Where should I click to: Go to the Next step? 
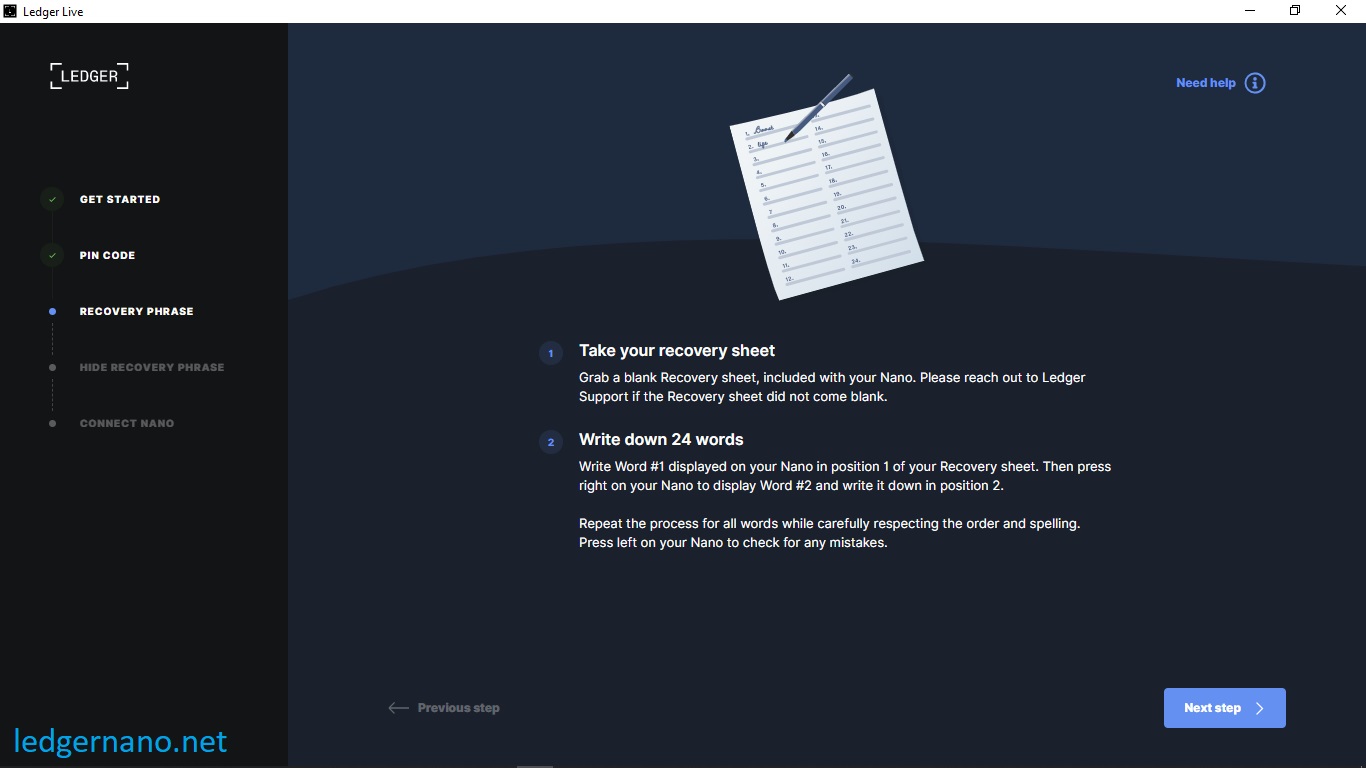tap(1224, 708)
